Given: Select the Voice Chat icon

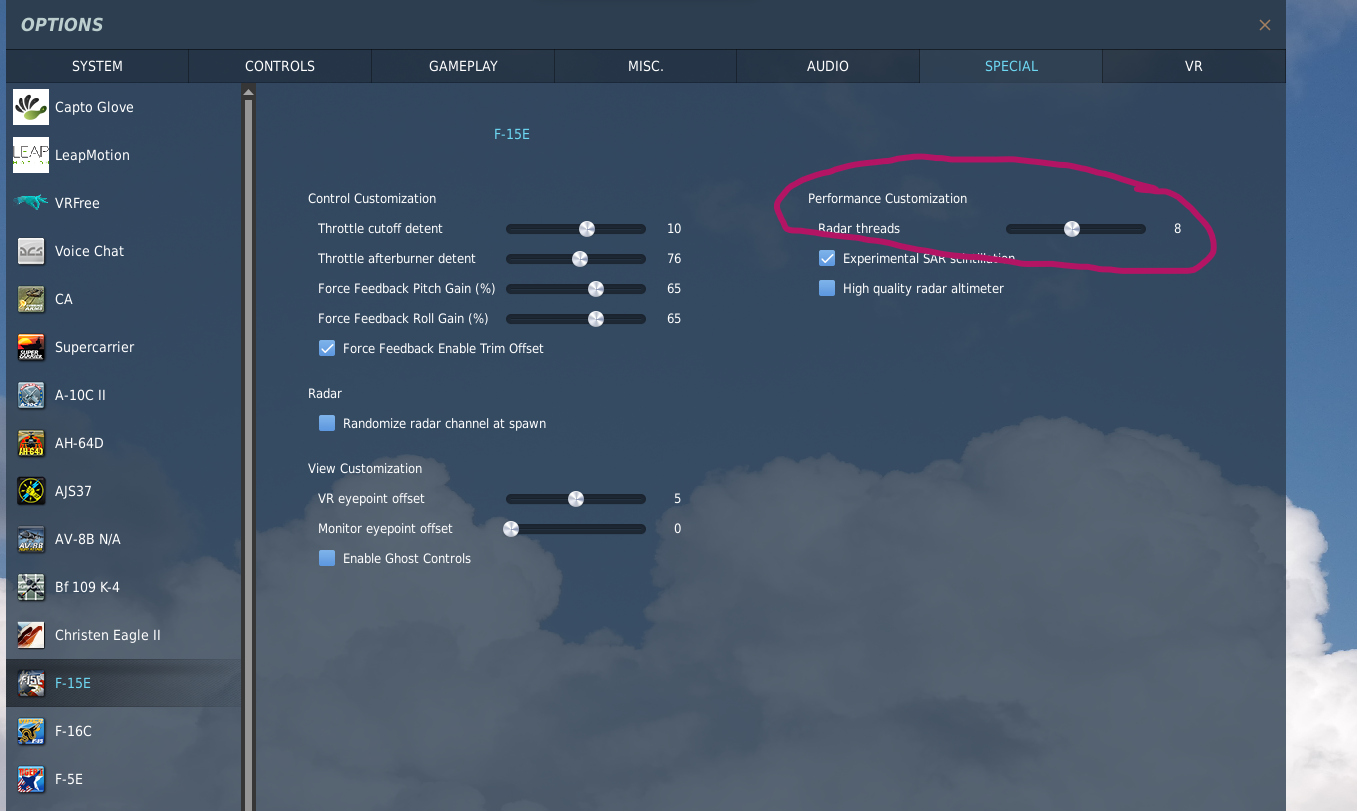Looking at the screenshot, I should coord(31,251).
